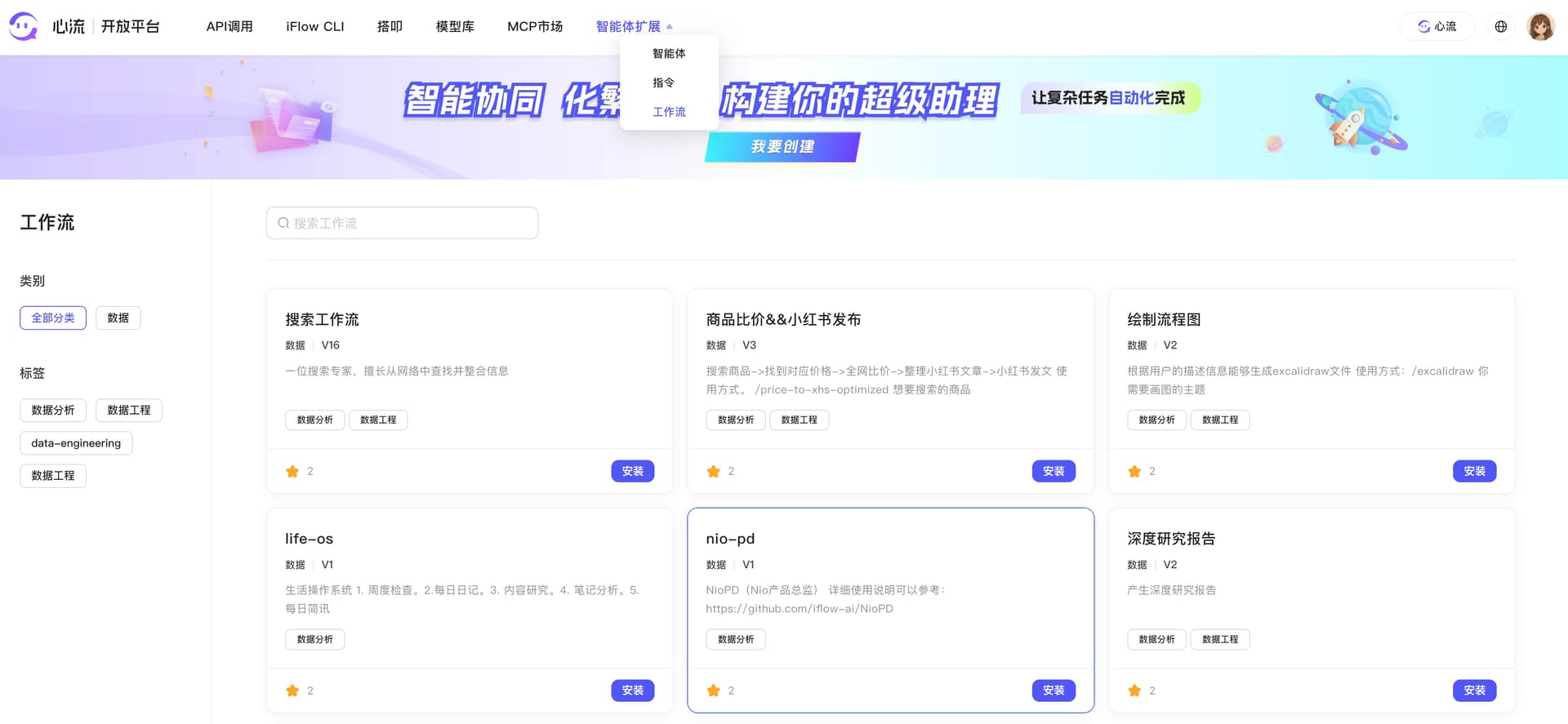This screenshot has height=724, width=1568.
Task: Toggle the data-engineering tag filter
Action: [x=76, y=443]
